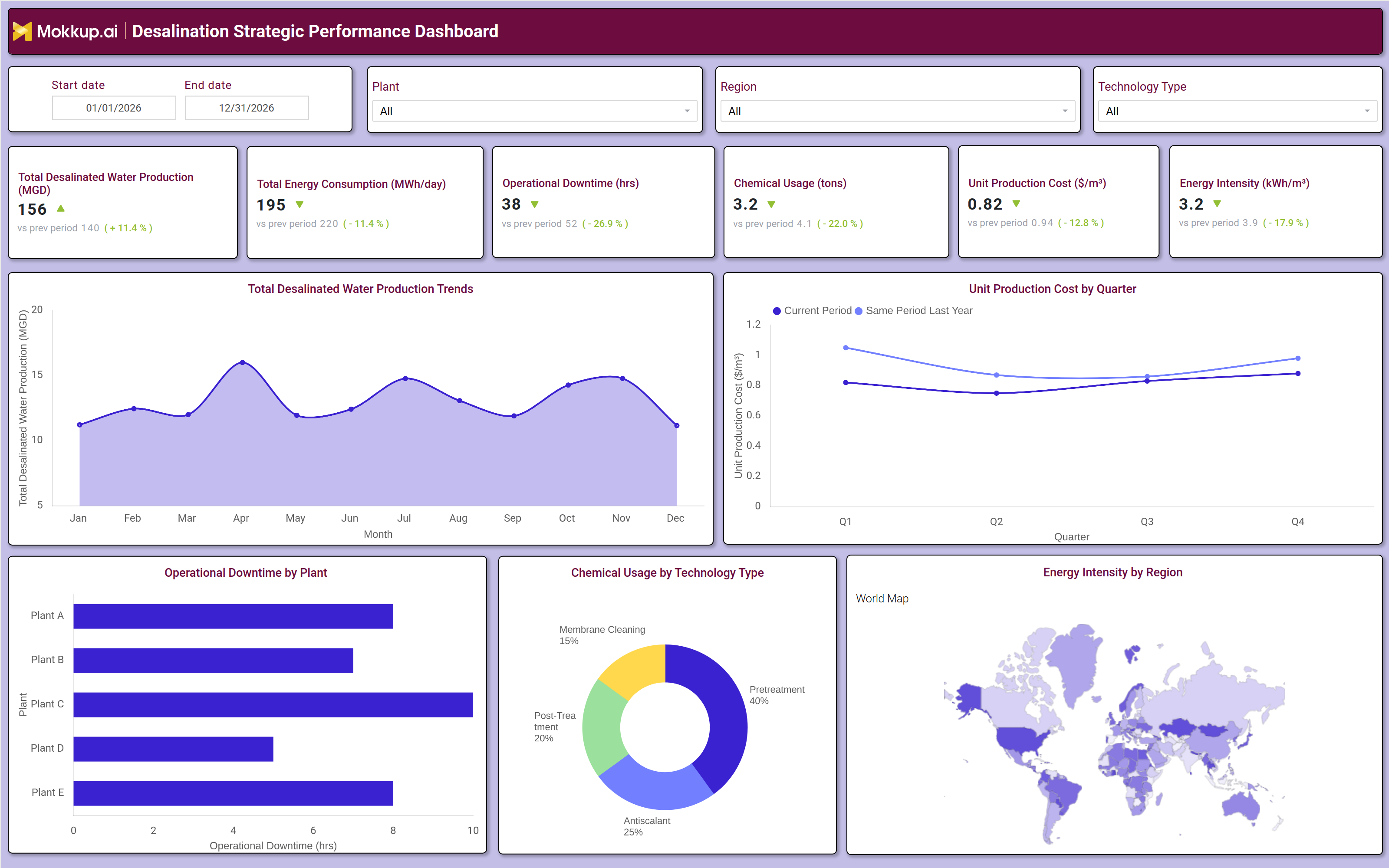This screenshot has height=868, width=1389.
Task: Select the Plant E bar
Action: point(233,793)
